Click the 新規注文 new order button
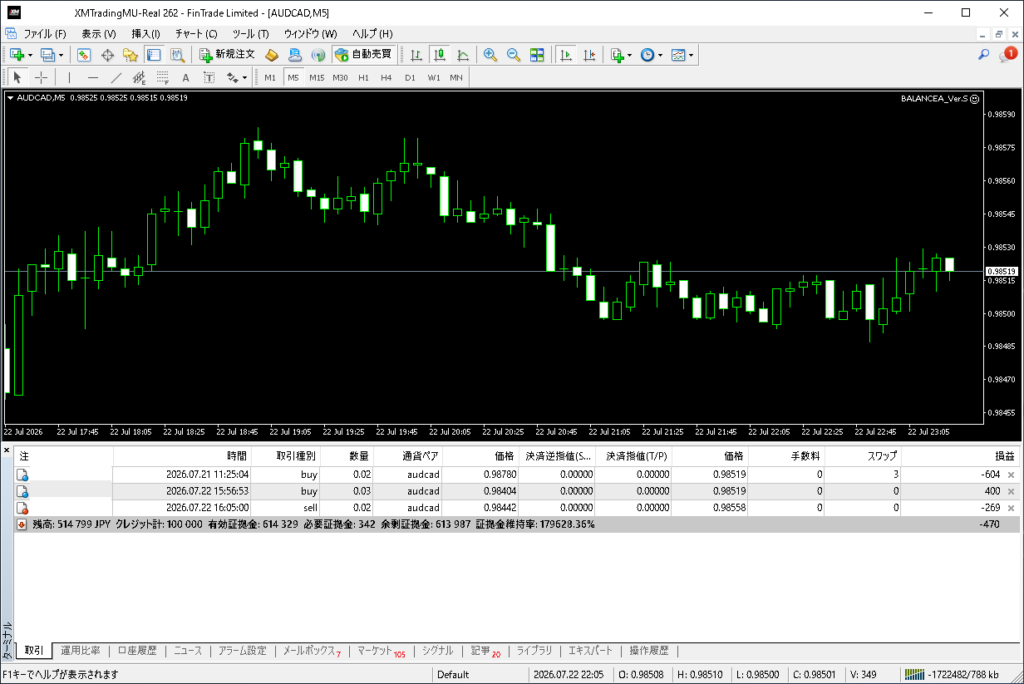This screenshot has width=1024, height=684. click(x=227, y=55)
